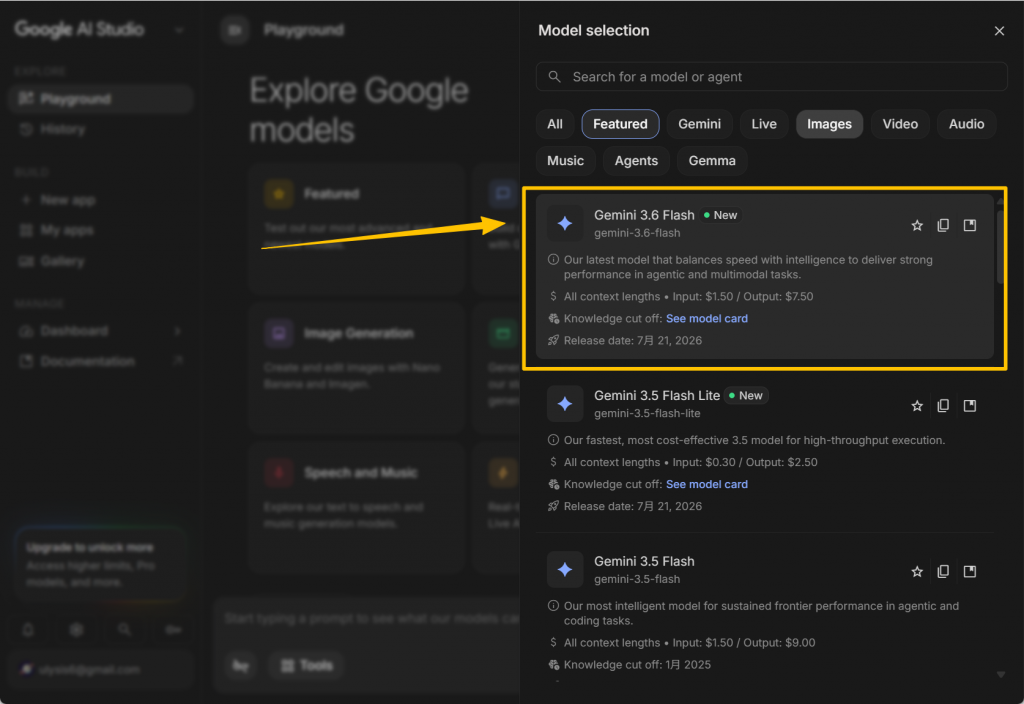The width and height of the screenshot is (1024, 704).
Task: Click the New badge on Gemini 3.6 Flash
Action: click(x=720, y=215)
